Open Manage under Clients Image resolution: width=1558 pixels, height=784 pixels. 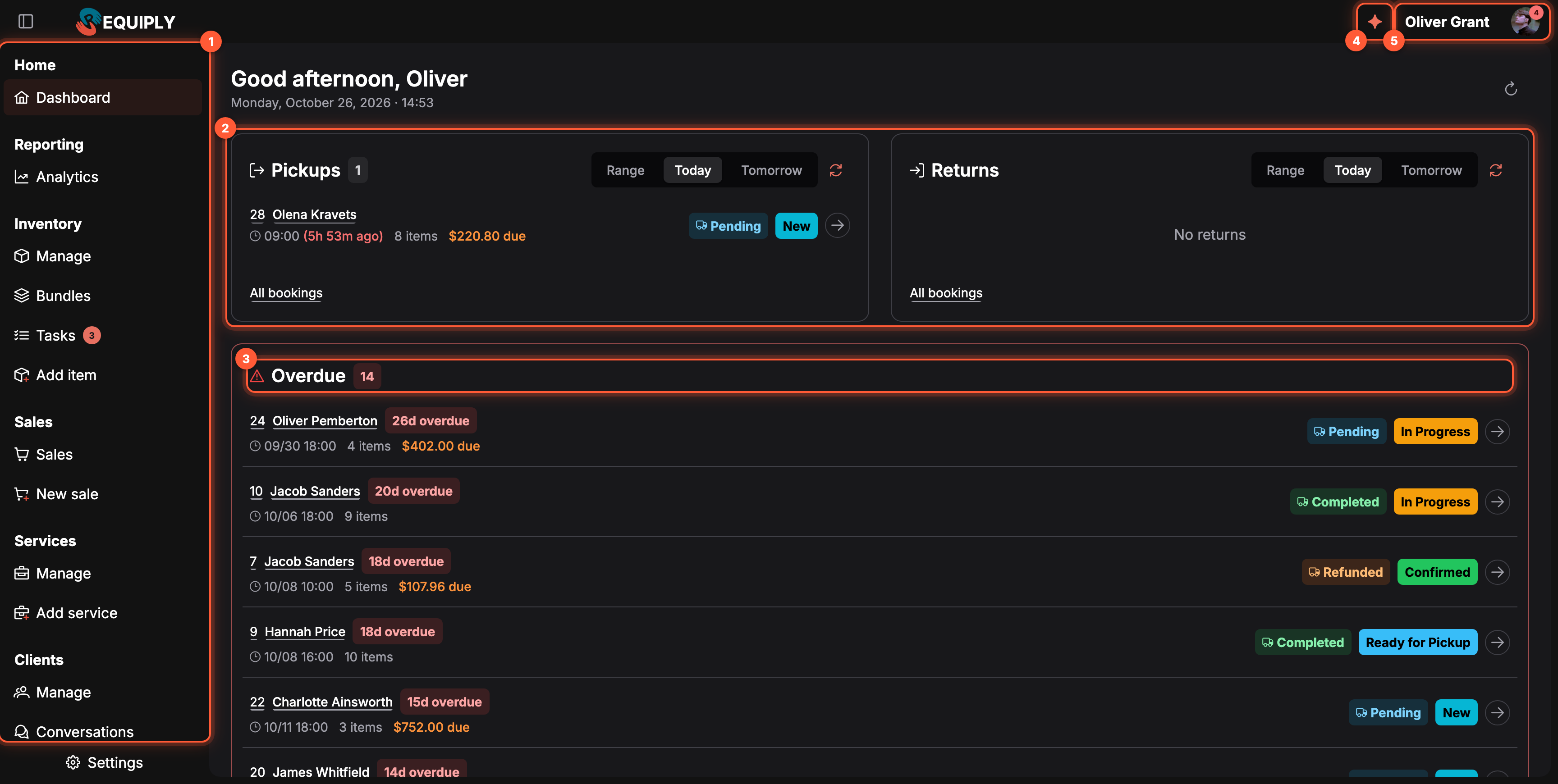(x=103, y=693)
